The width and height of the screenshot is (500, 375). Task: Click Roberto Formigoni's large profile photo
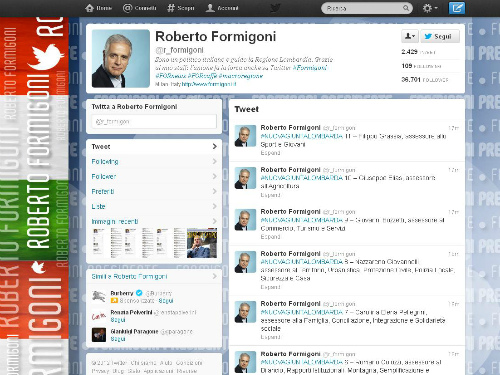tap(121, 59)
